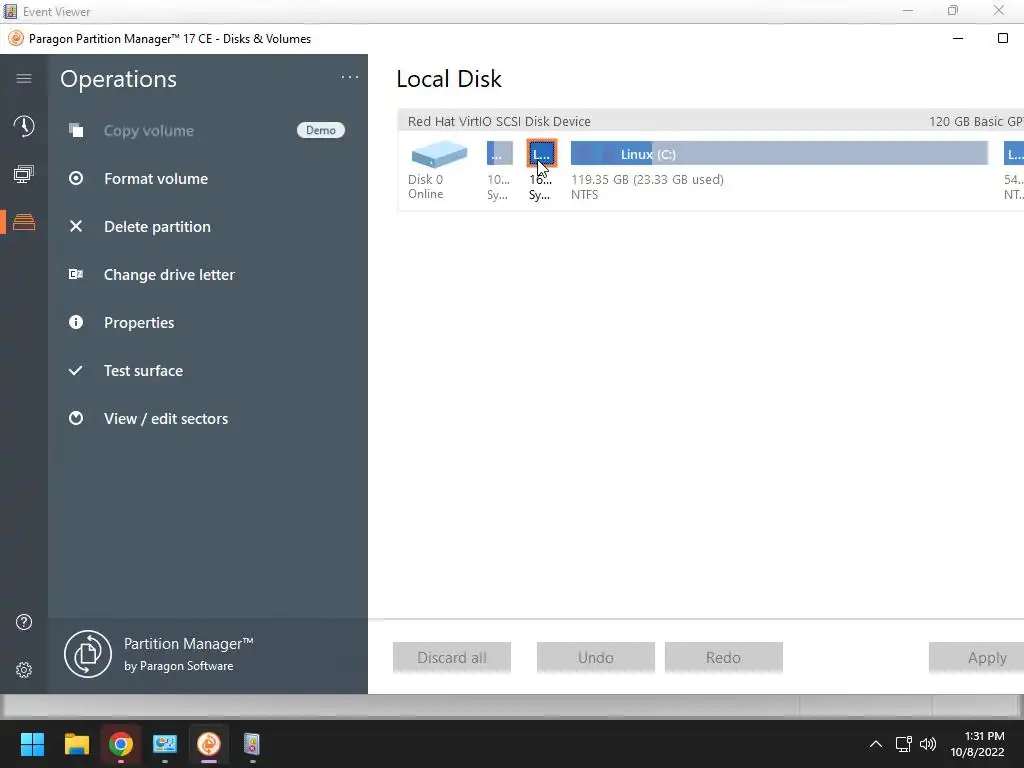Image resolution: width=1024 pixels, height=768 pixels.
Task: Click the Change drive letter icon
Action: 76,274
